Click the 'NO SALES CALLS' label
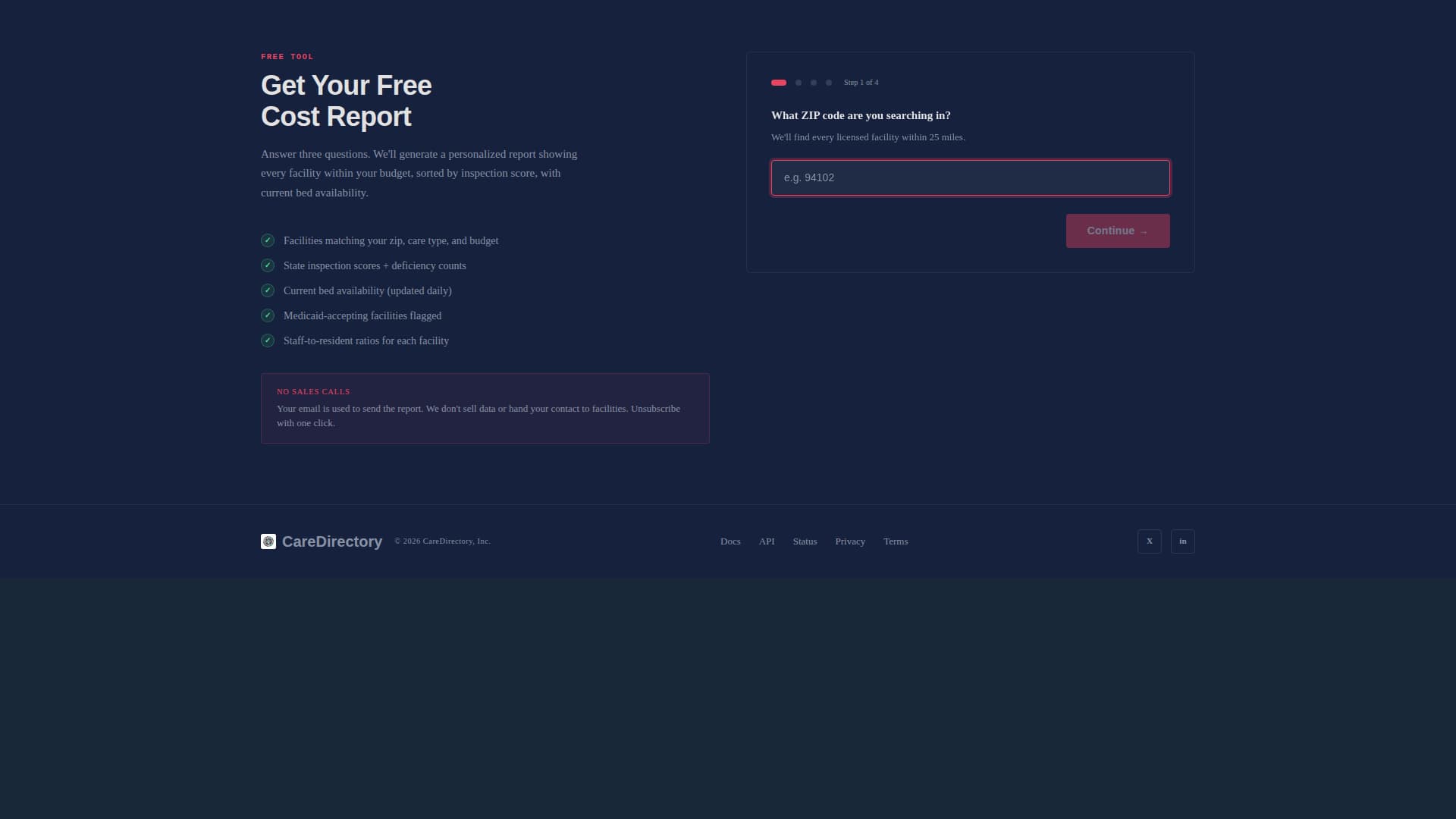The width and height of the screenshot is (1456, 819). 313,392
